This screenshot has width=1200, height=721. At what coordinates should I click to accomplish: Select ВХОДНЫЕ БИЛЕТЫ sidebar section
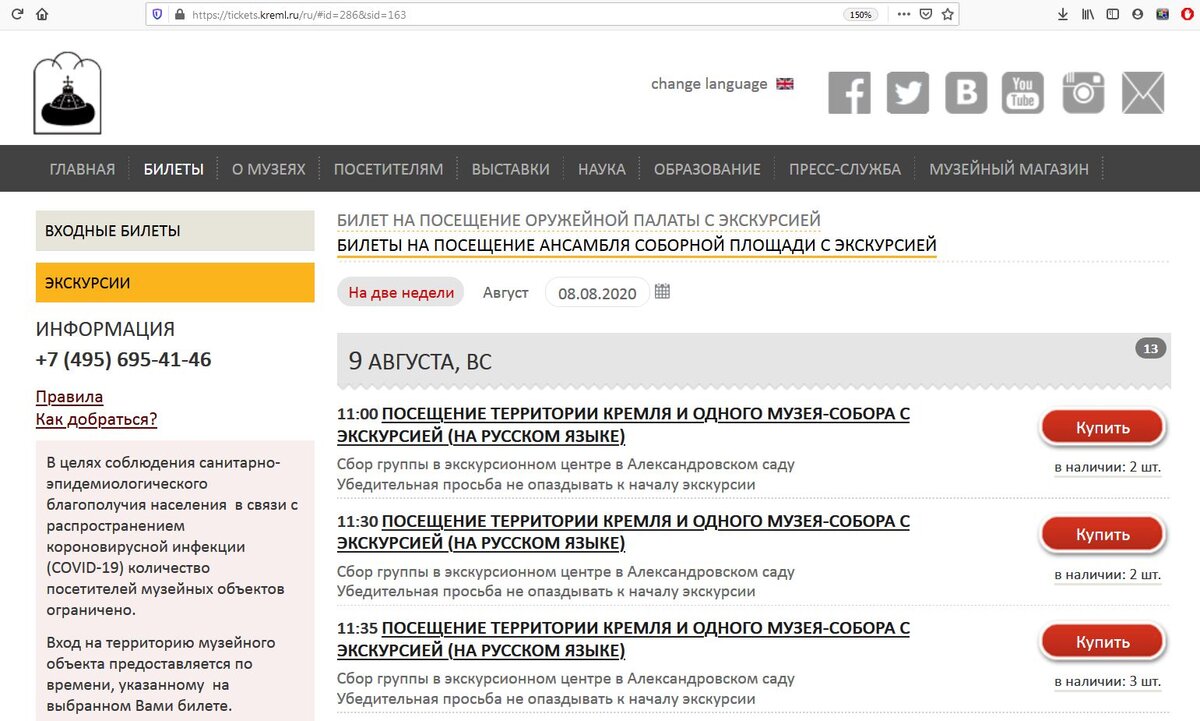[175, 231]
